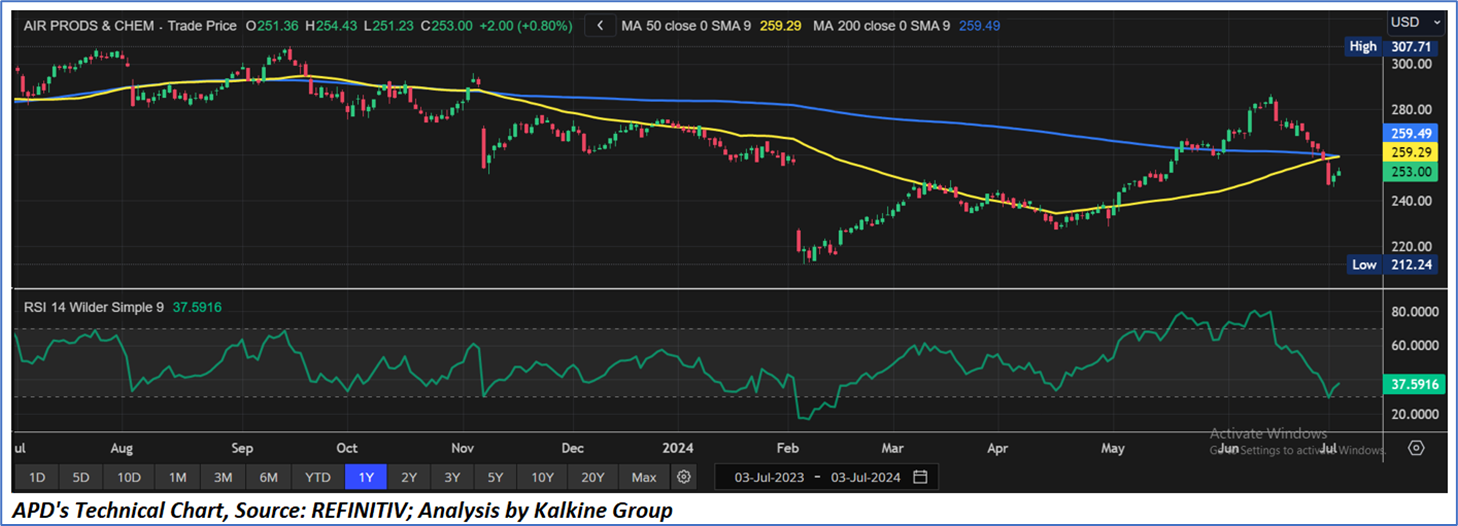The image size is (1458, 526).
Task: Click the +2.00 (+0.80%) change value
Action: point(527,26)
